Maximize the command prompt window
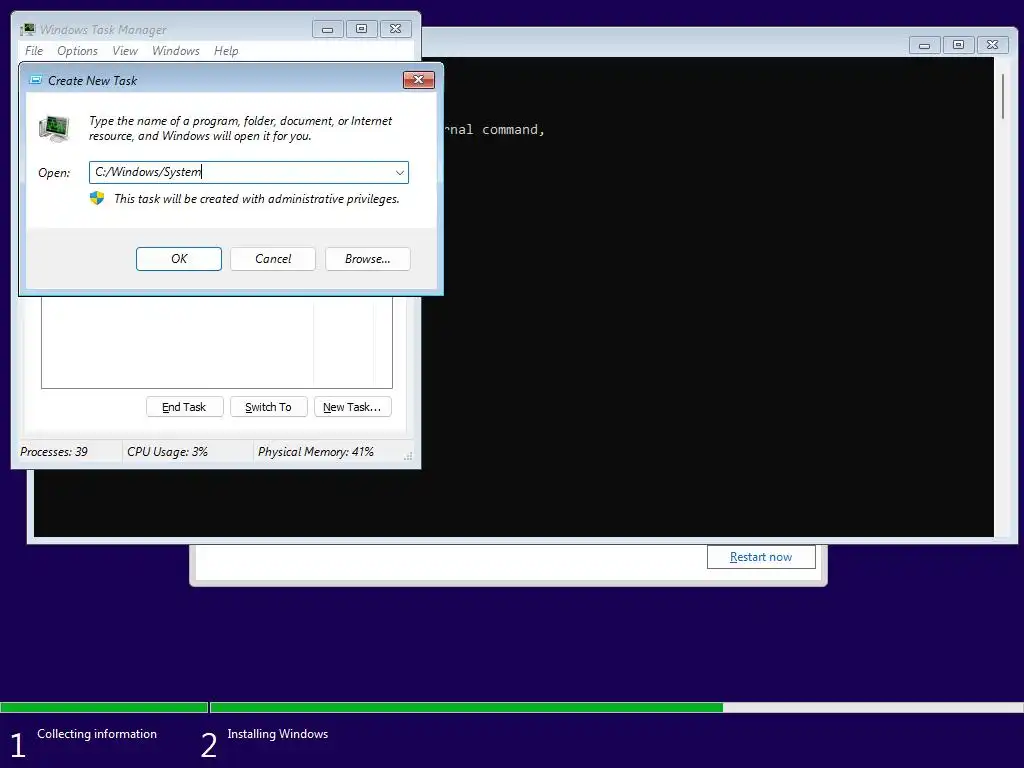The width and height of the screenshot is (1024, 768). (x=958, y=45)
